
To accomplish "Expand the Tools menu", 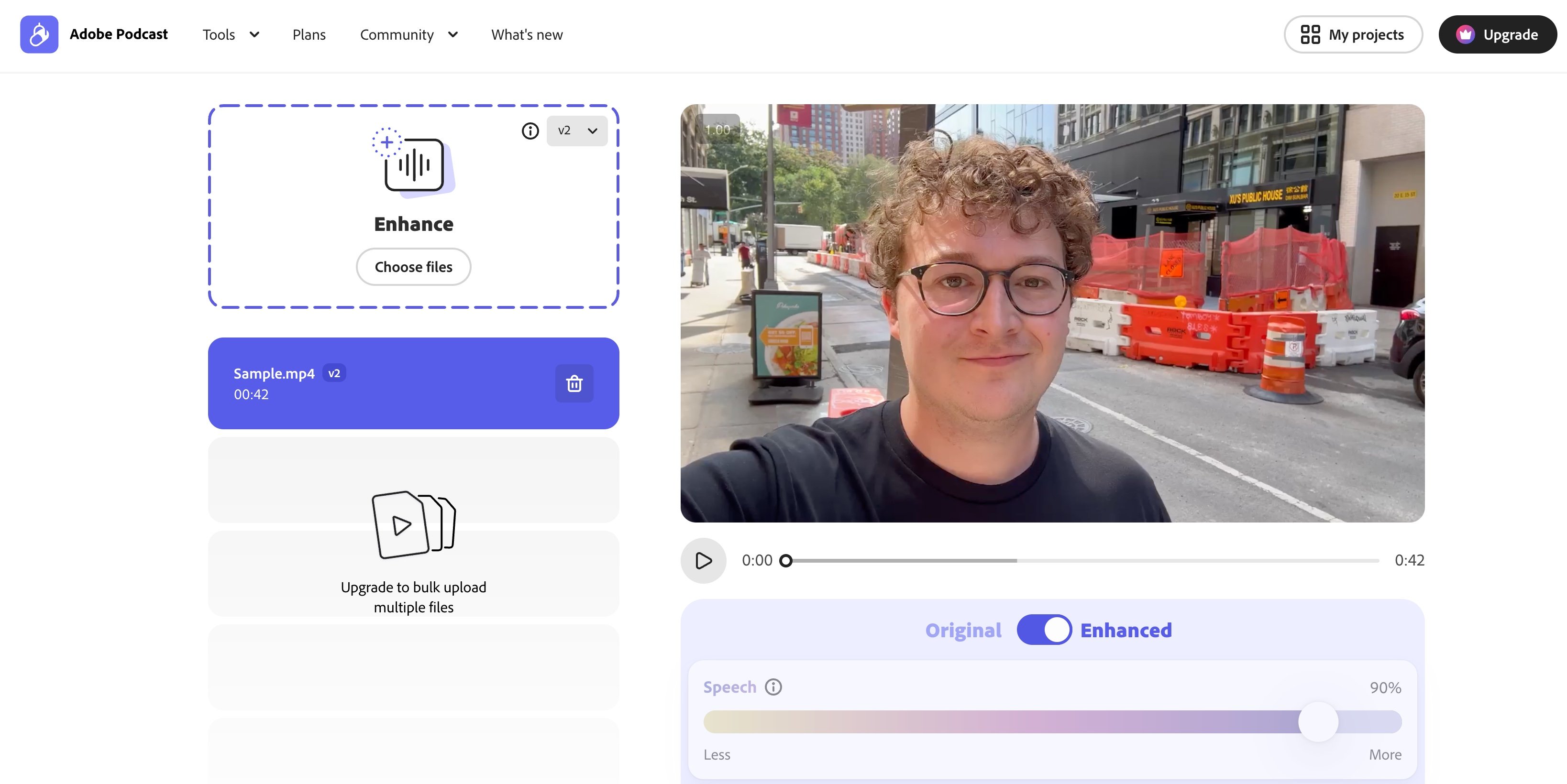I will (231, 34).
